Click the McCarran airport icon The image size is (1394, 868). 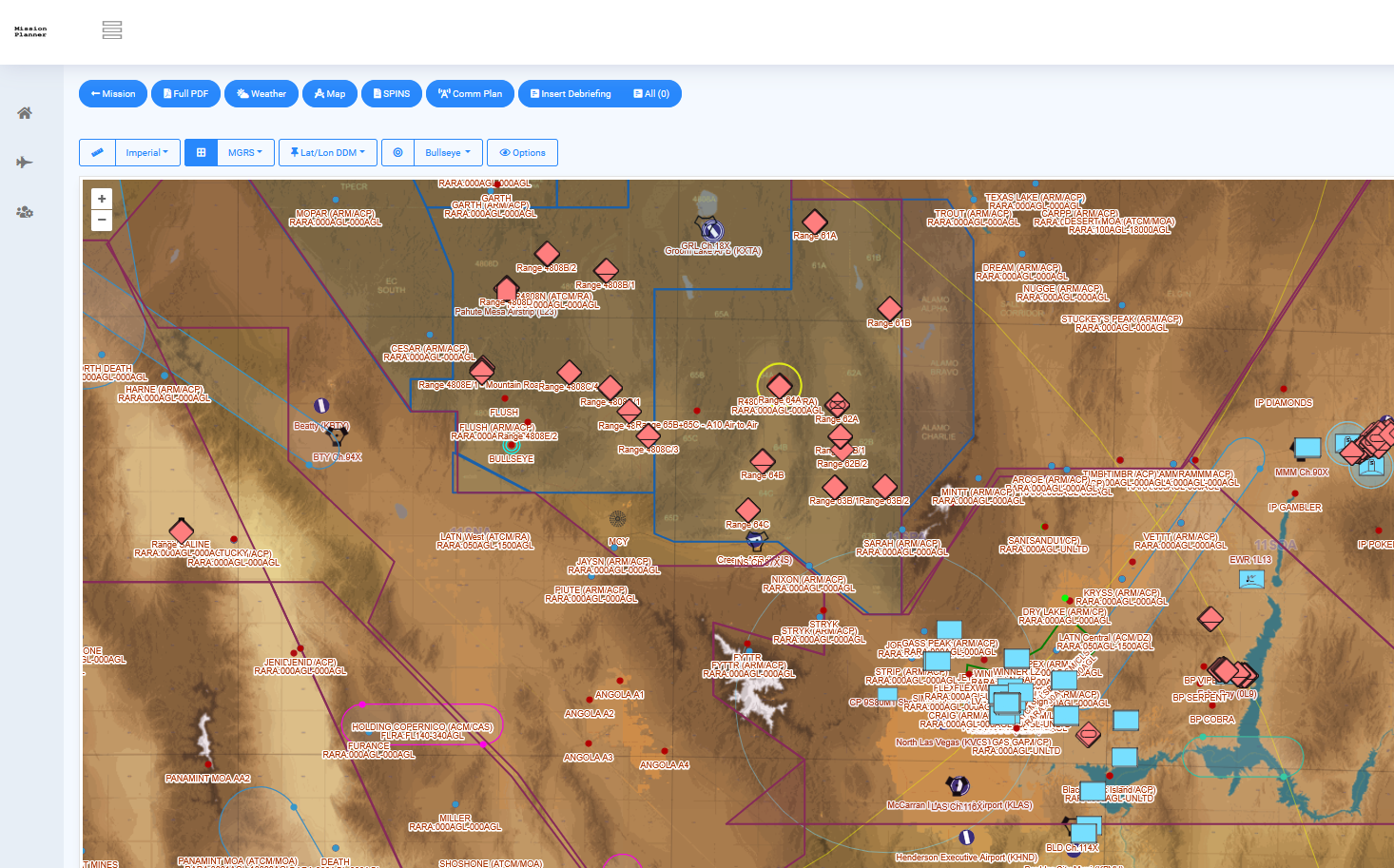pos(958,785)
